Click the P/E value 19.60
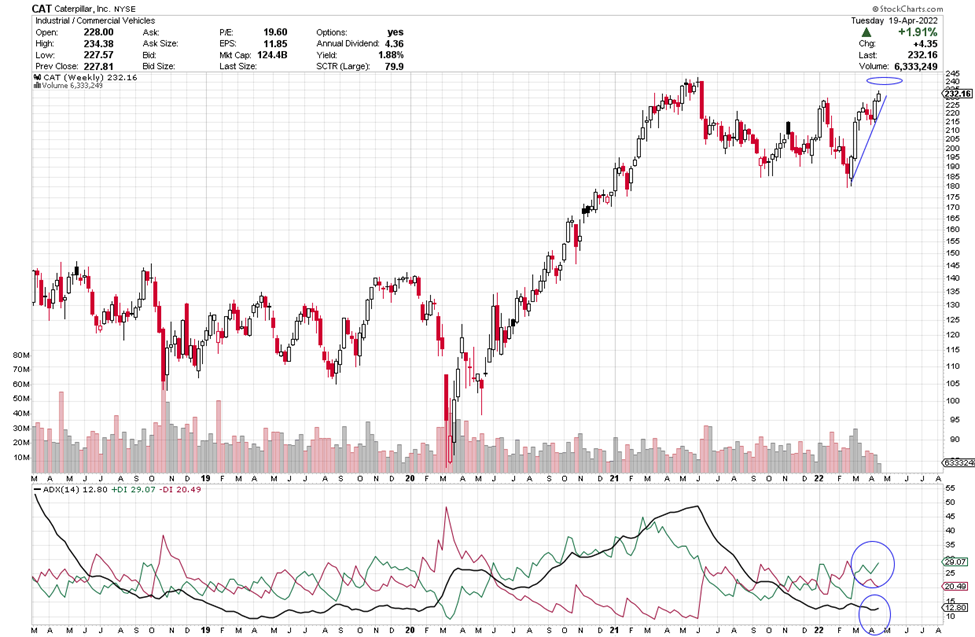The image size is (975, 637). (x=275, y=32)
